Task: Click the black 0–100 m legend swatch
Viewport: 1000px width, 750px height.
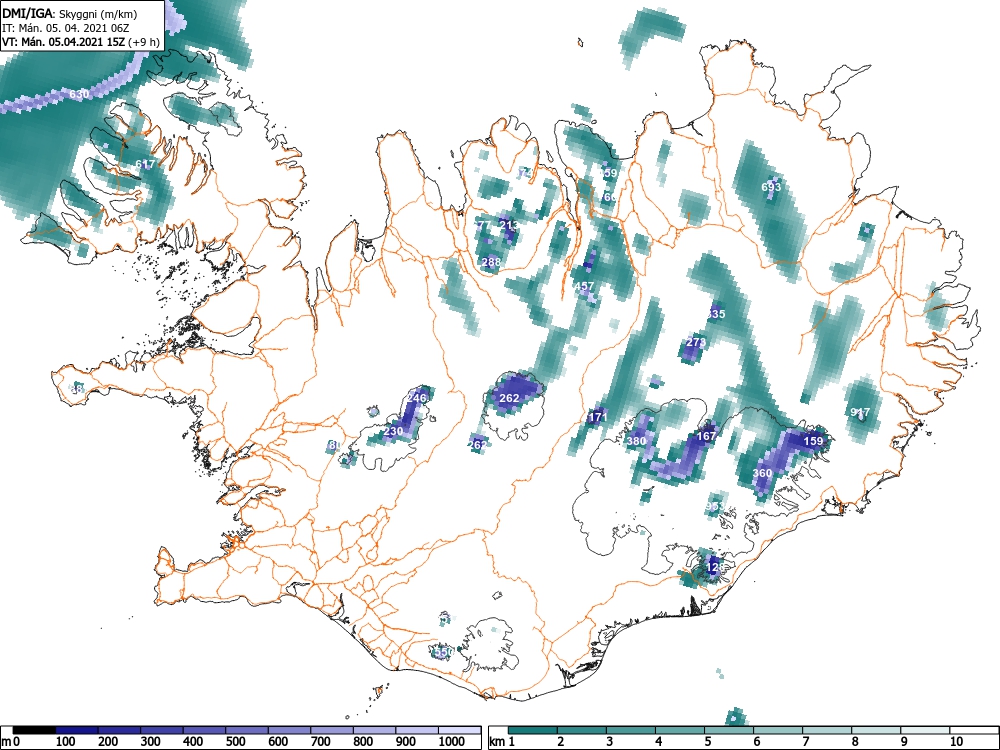Action: (34, 730)
